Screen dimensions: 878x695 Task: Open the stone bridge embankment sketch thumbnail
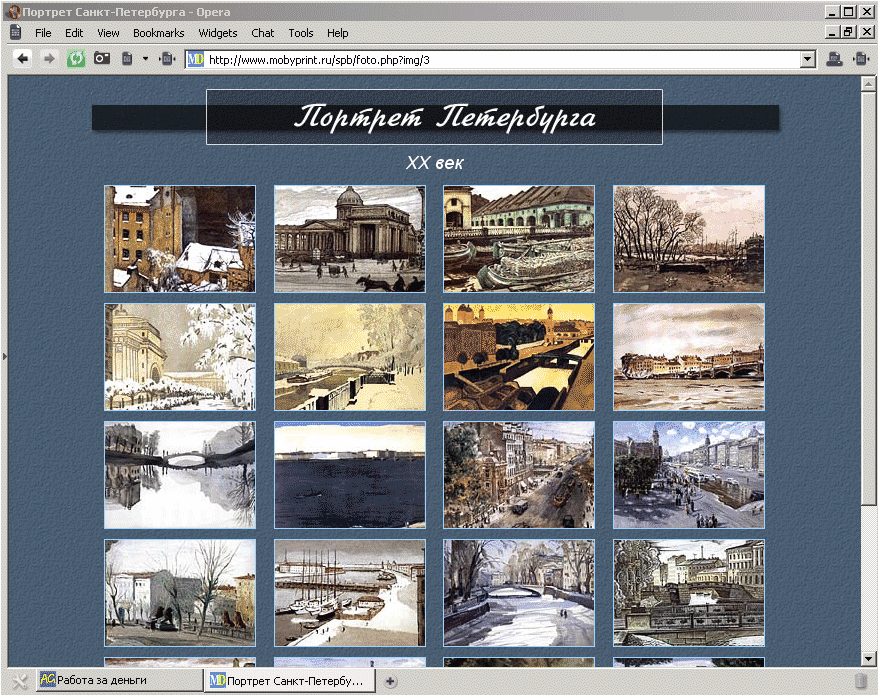click(689, 593)
